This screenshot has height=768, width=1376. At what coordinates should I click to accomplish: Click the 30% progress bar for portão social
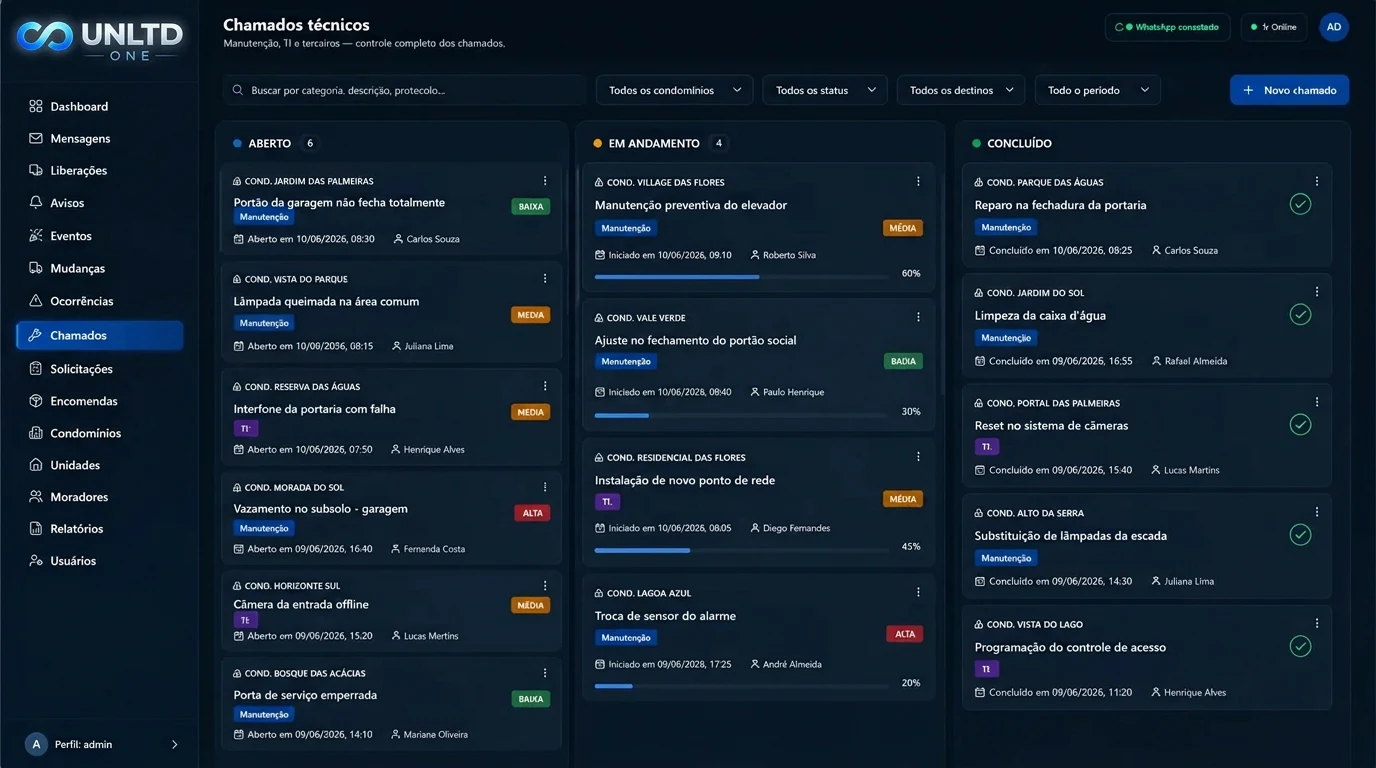pos(741,415)
